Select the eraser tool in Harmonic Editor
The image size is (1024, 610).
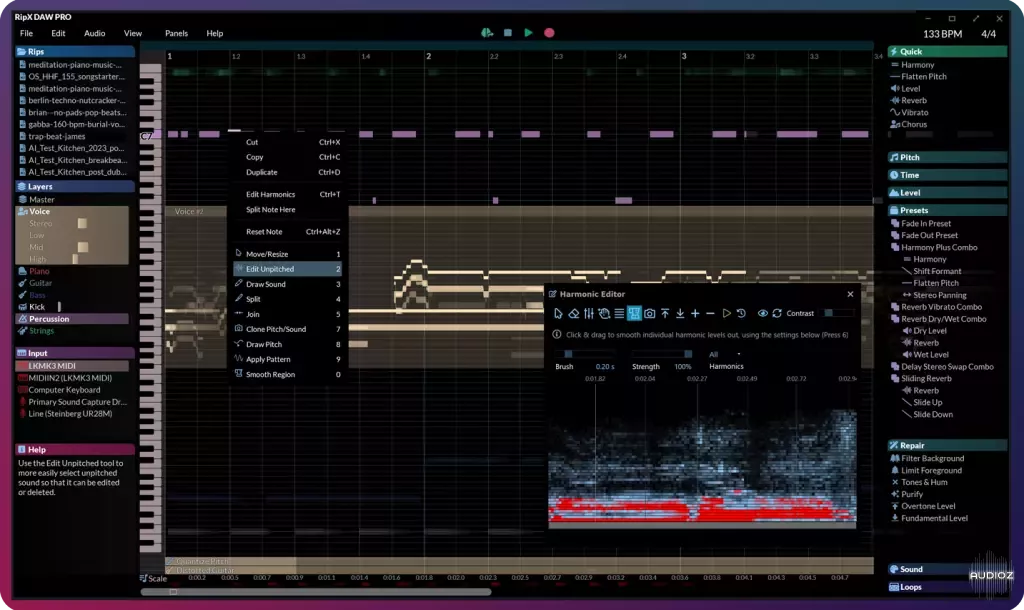click(x=573, y=313)
